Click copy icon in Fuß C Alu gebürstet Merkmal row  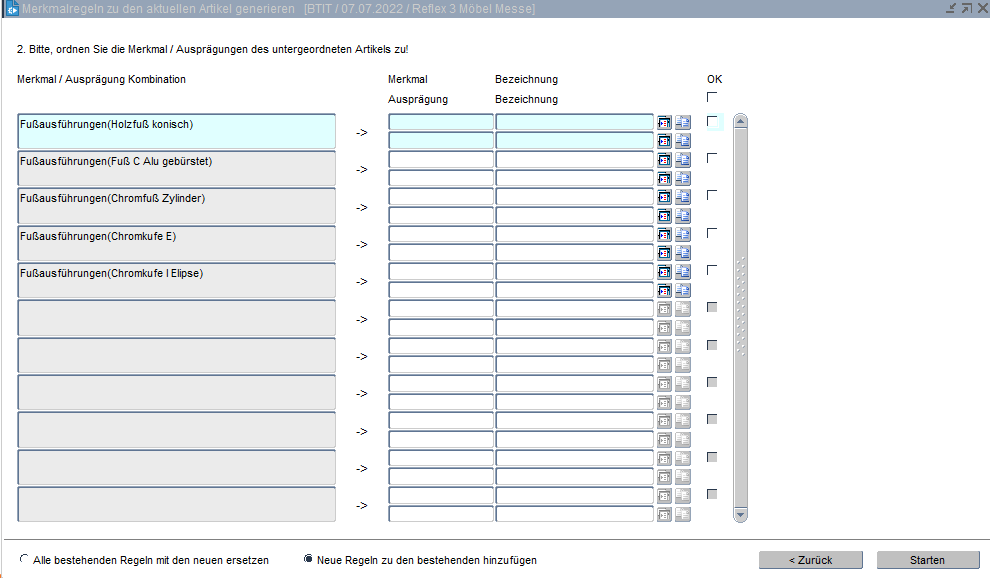click(x=683, y=159)
